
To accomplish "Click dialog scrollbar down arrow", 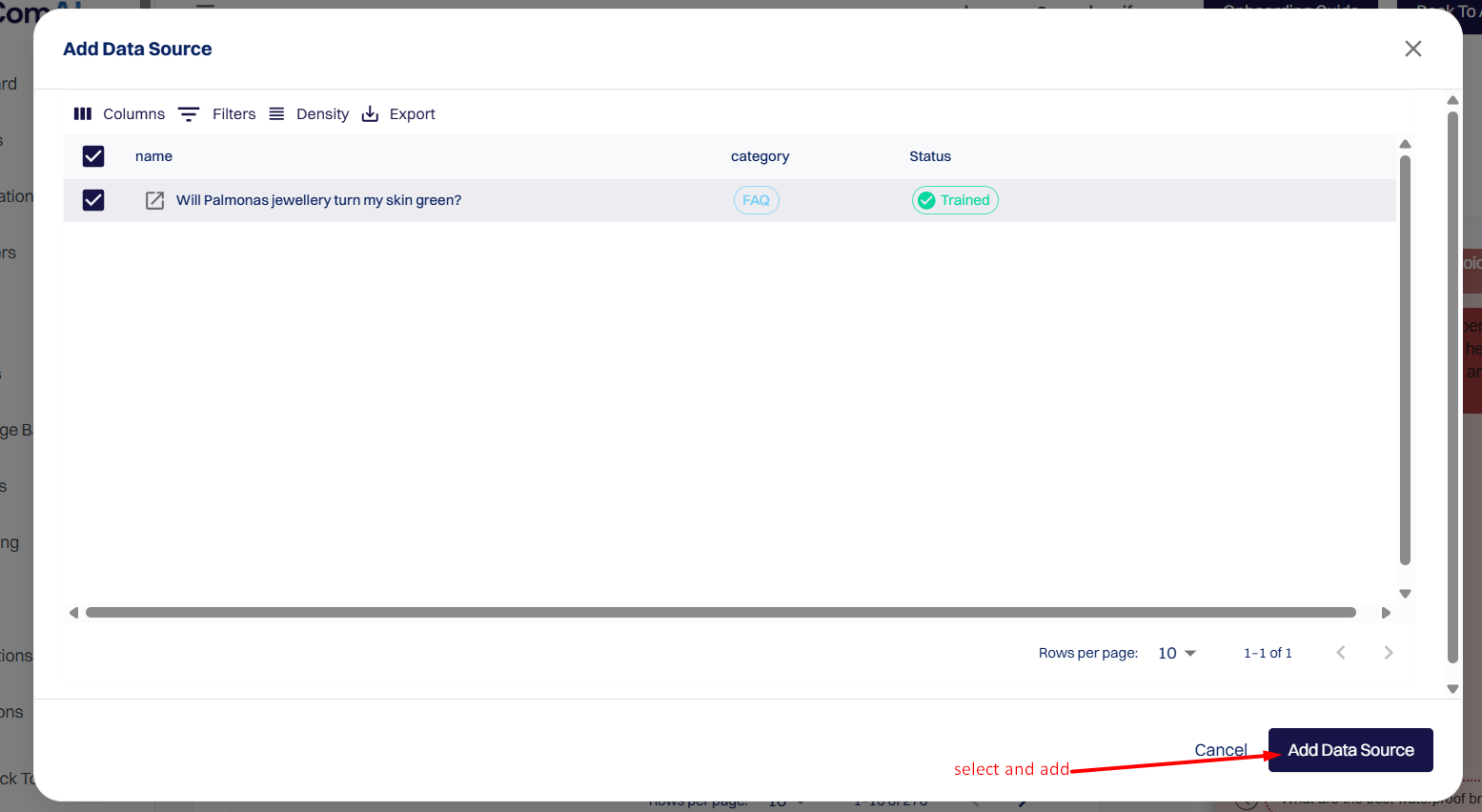I will pos(1452,689).
